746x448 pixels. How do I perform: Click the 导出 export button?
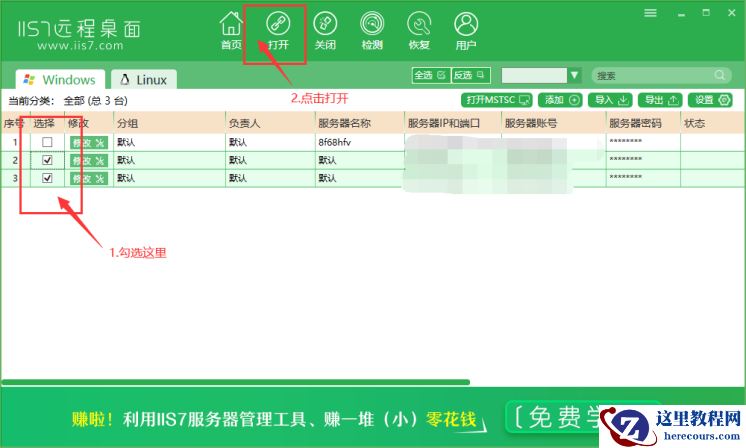(x=660, y=100)
